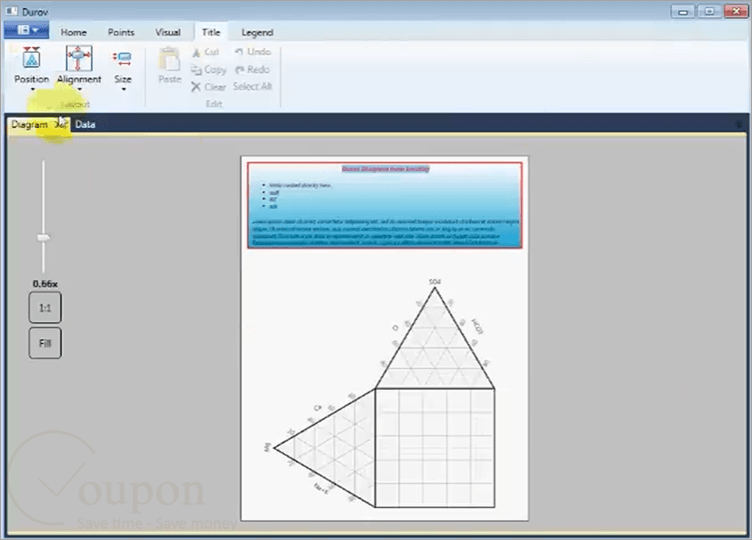Screen dimensions: 752x540
Task: Click the Copy icon
Action: pos(196,70)
